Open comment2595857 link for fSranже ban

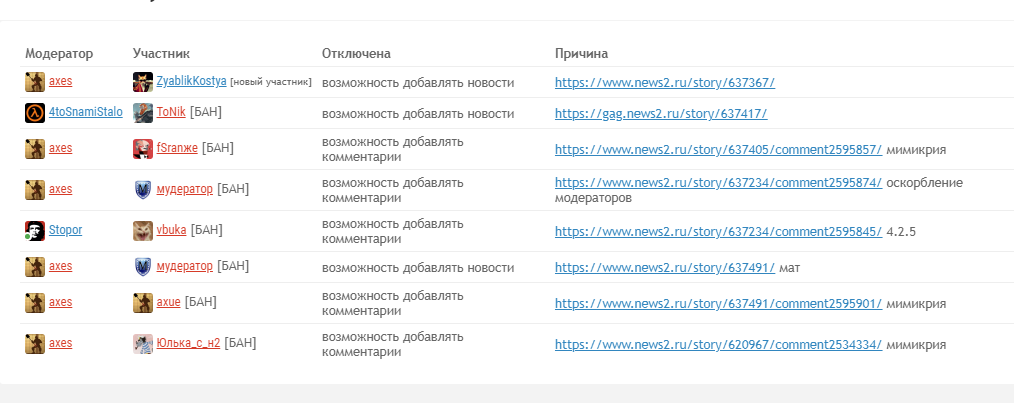click(718, 149)
